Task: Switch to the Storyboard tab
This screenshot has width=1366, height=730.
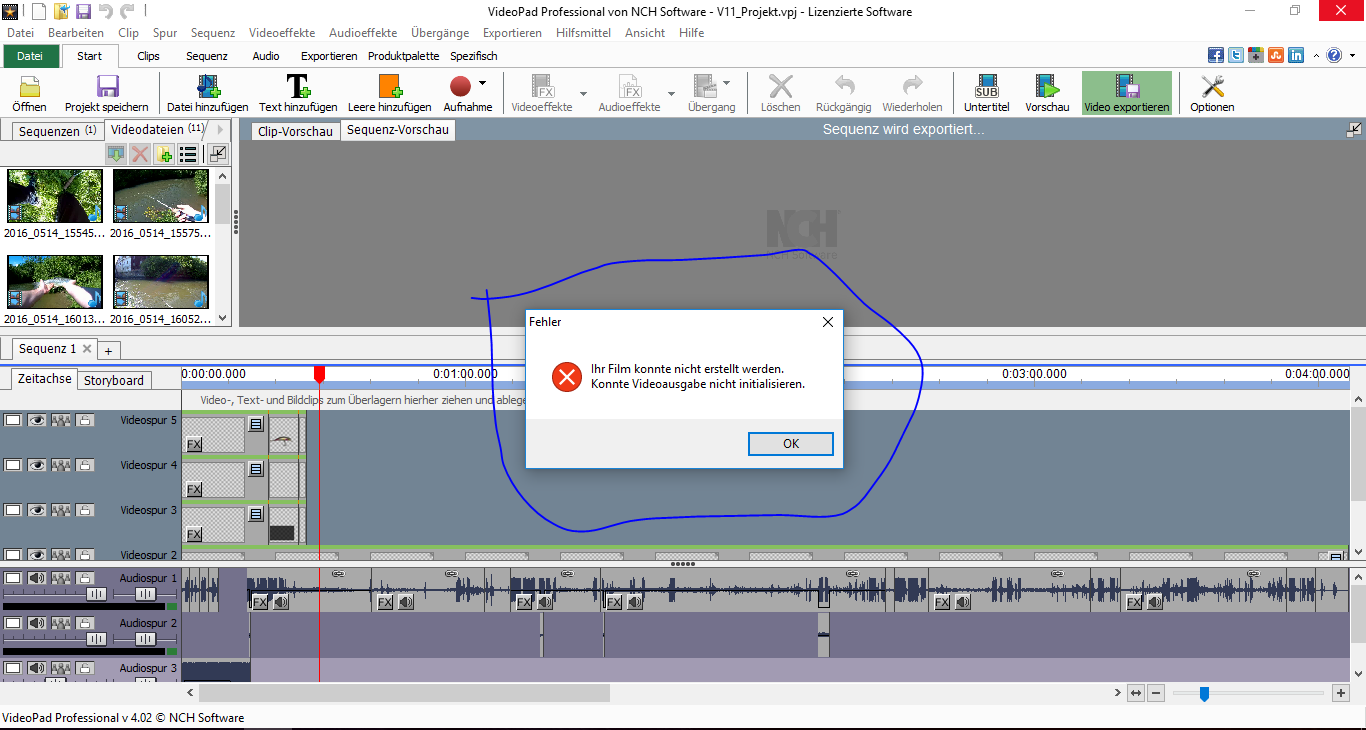Action: tap(114, 380)
